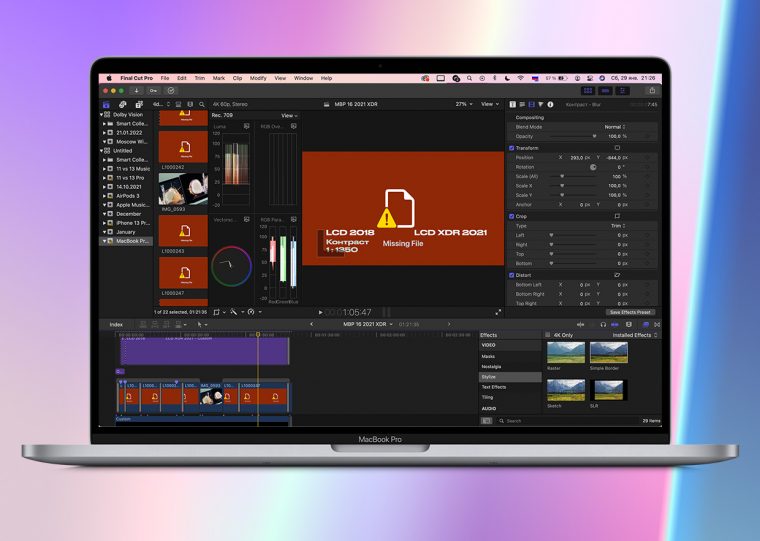Image resolution: width=760 pixels, height=541 pixels.
Task: Select the Stylize effects category
Action: coord(510,377)
